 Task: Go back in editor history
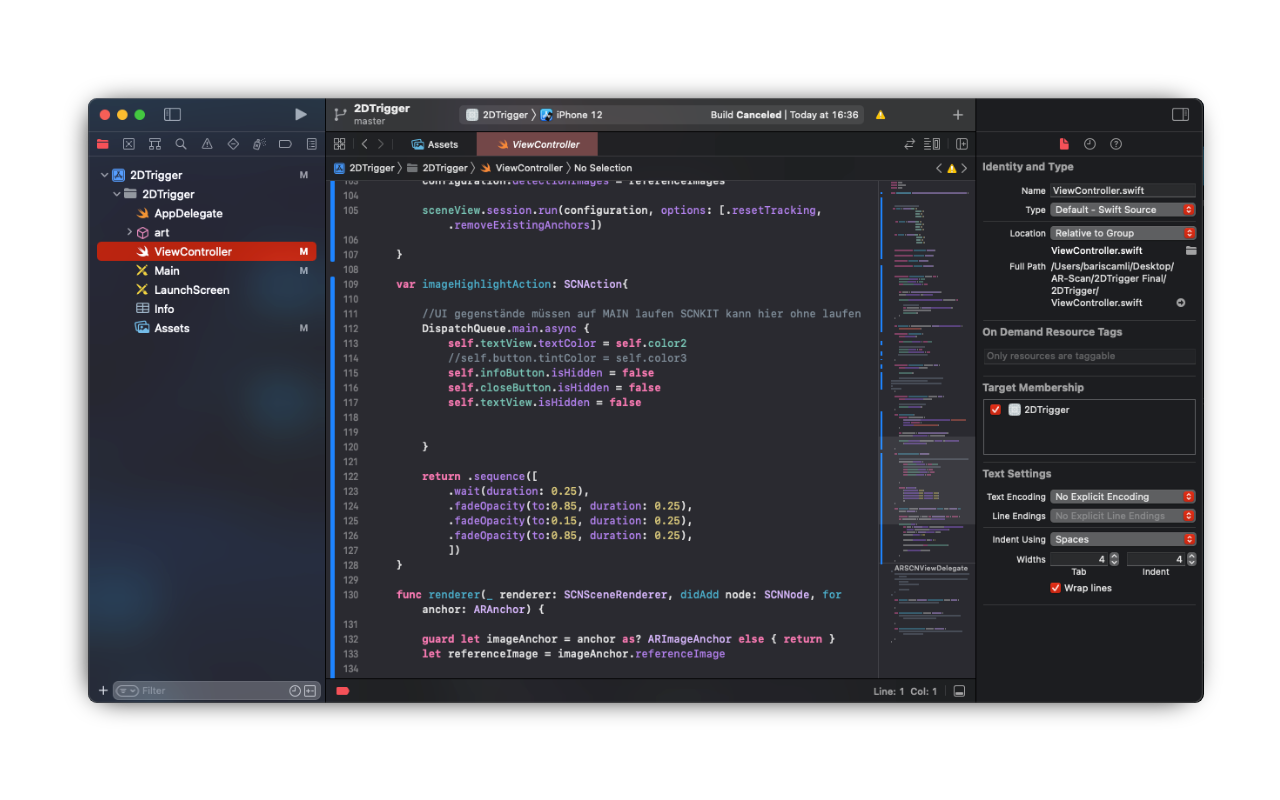[x=365, y=144]
